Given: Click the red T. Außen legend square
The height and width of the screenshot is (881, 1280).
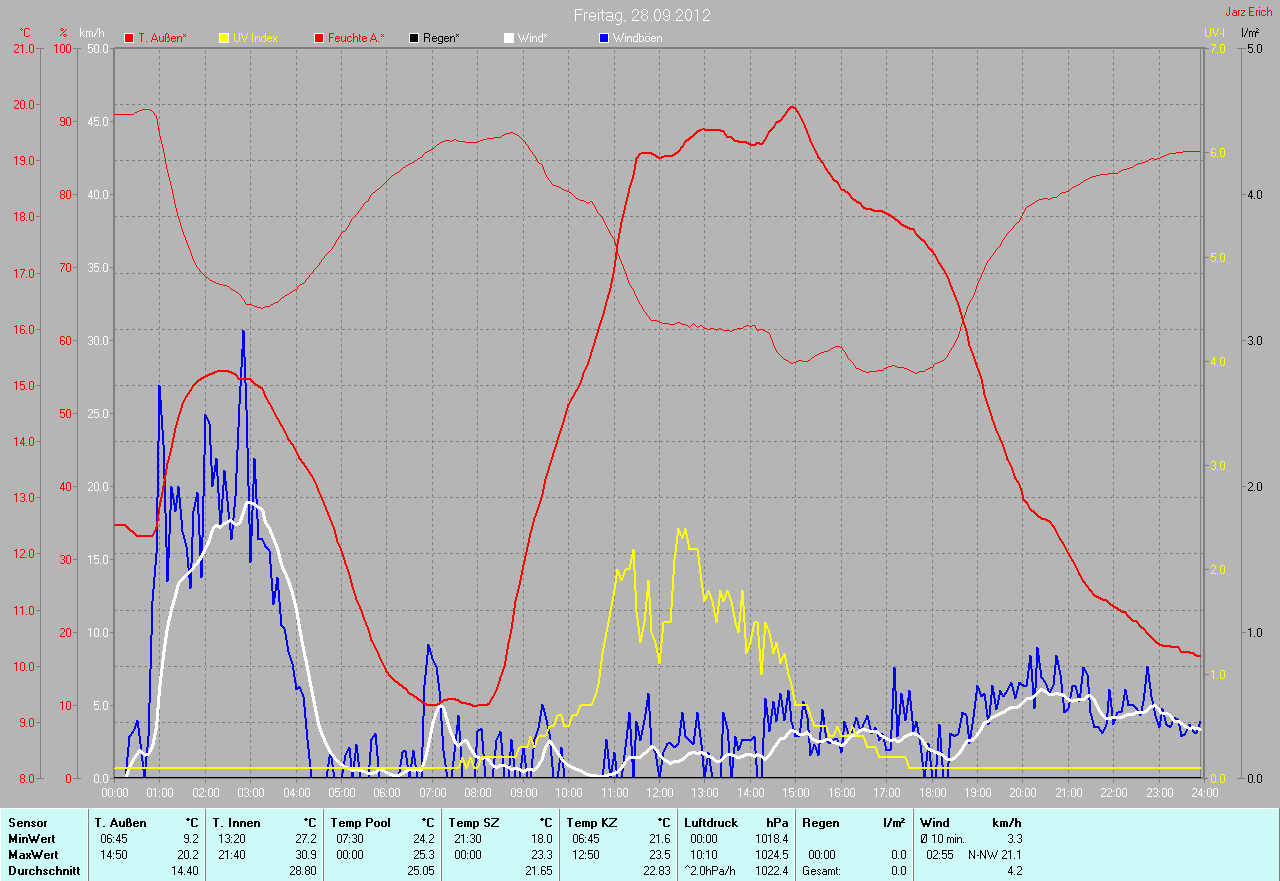Looking at the screenshot, I should click(129, 38).
